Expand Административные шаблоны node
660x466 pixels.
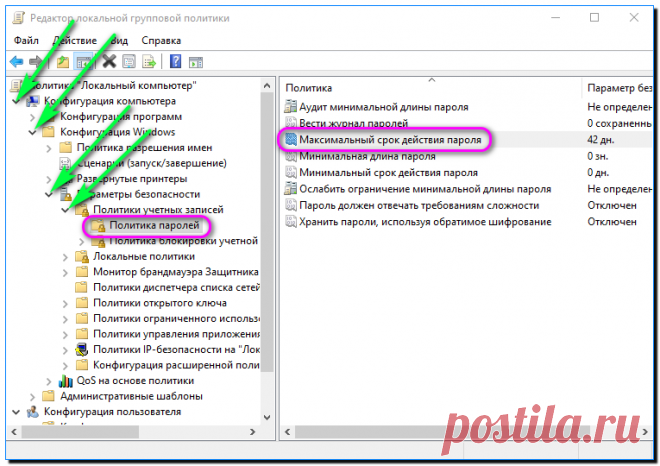pyautogui.click(x=32, y=397)
